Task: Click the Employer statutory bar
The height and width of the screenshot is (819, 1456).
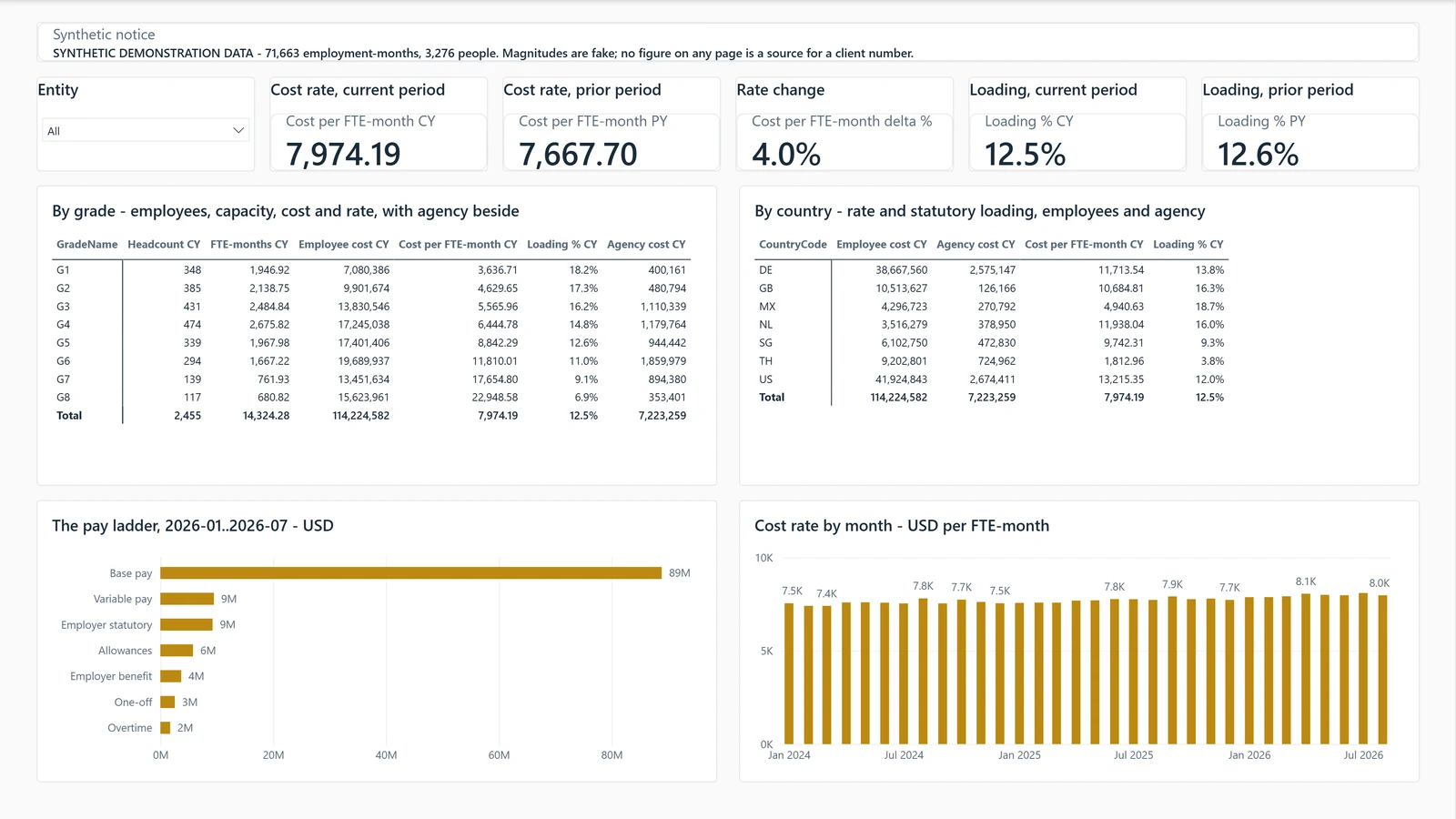Action: click(x=186, y=624)
